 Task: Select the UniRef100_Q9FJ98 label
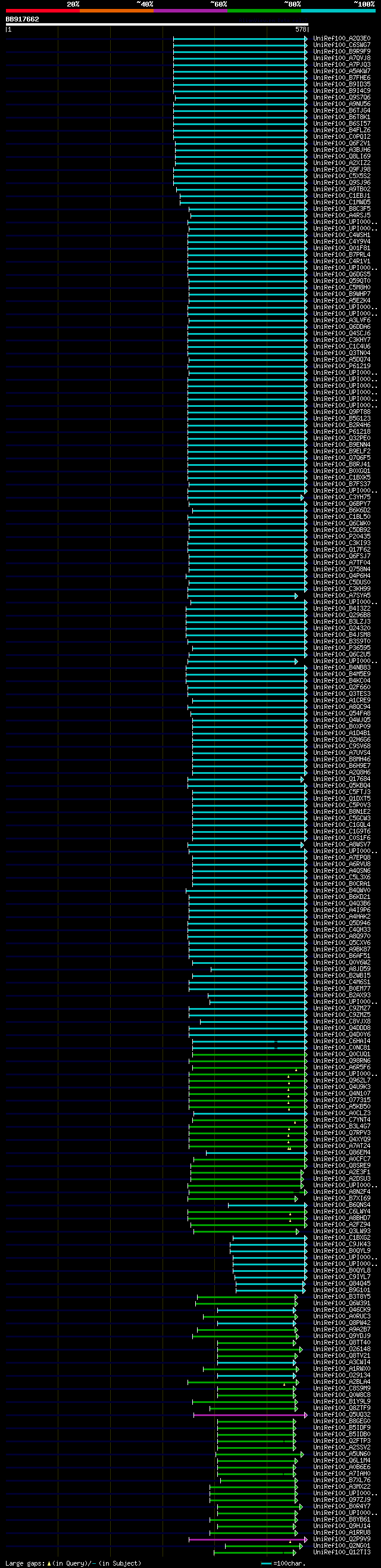tap(342, 170)
